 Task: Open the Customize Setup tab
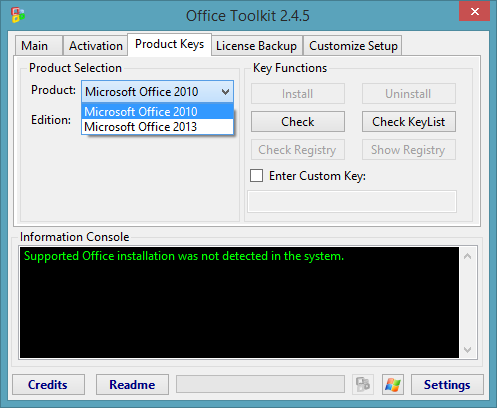[353, 46]
